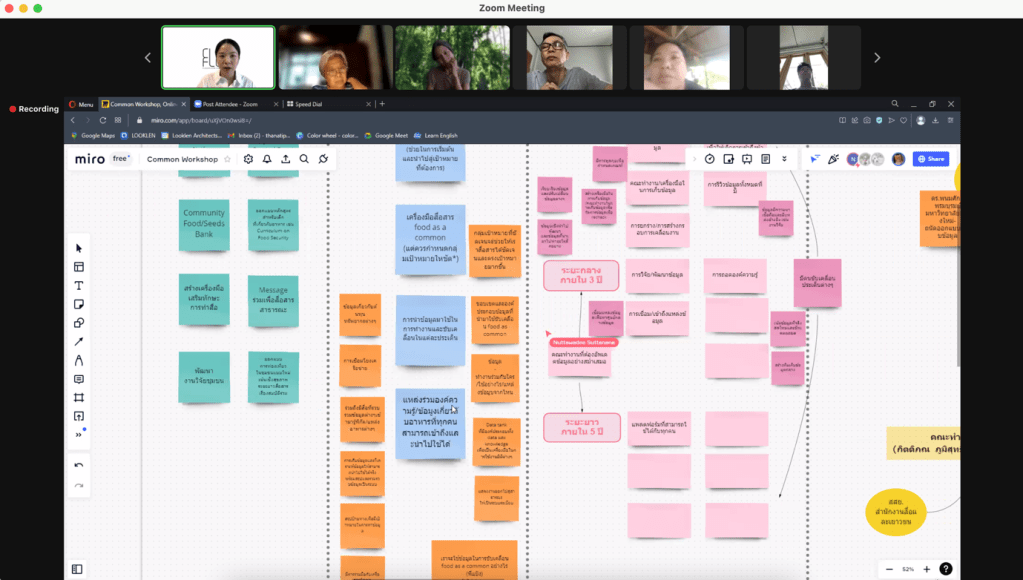1023x580 pixels.
Task: Expand more collaboration apps double chevron
Action: [x=784, y=159]
